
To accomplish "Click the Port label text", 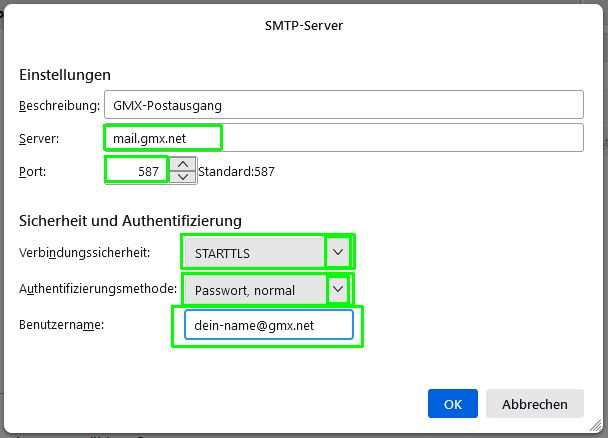I will tap(33, 171).
